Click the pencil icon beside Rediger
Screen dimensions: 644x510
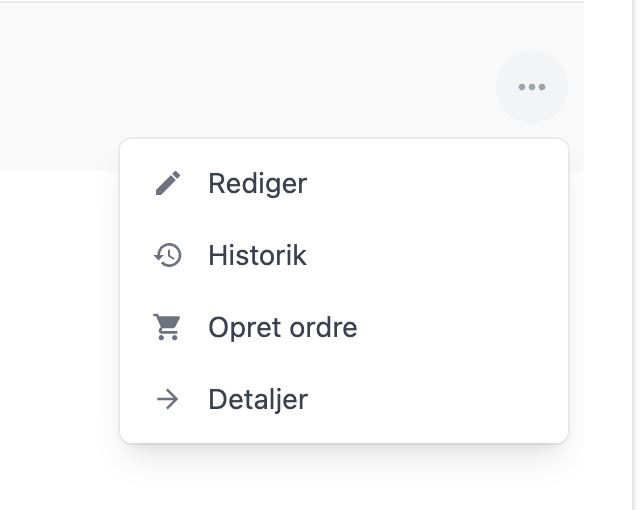168,184
